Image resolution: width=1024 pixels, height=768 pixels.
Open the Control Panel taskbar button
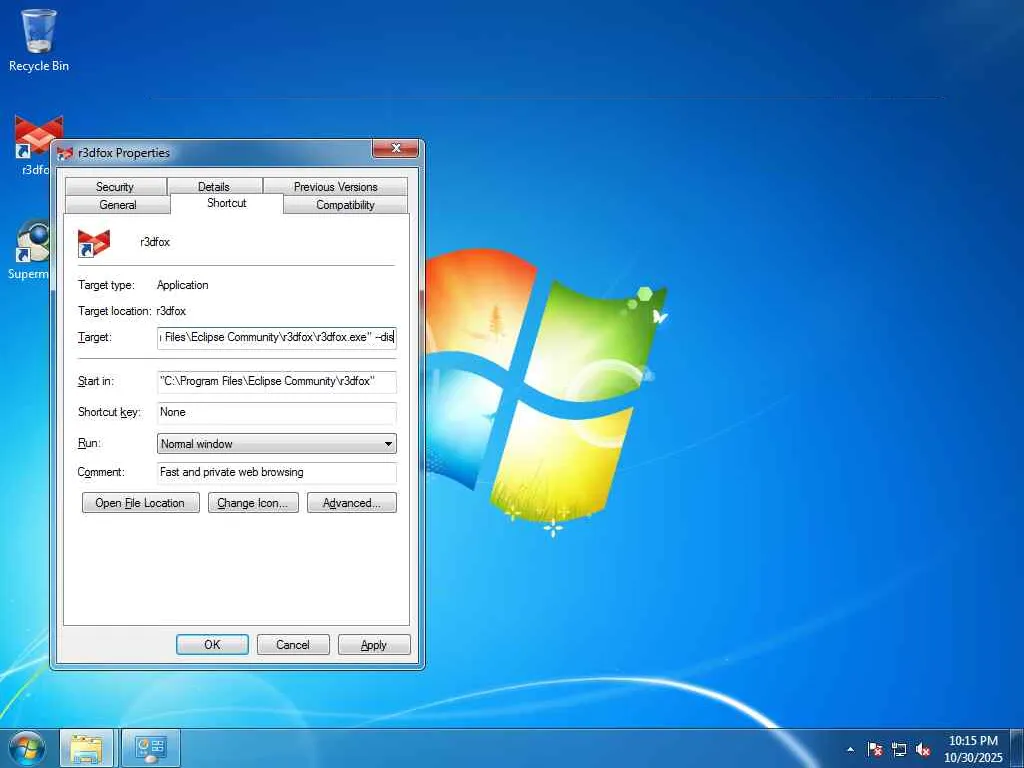[x=151, y=749]
